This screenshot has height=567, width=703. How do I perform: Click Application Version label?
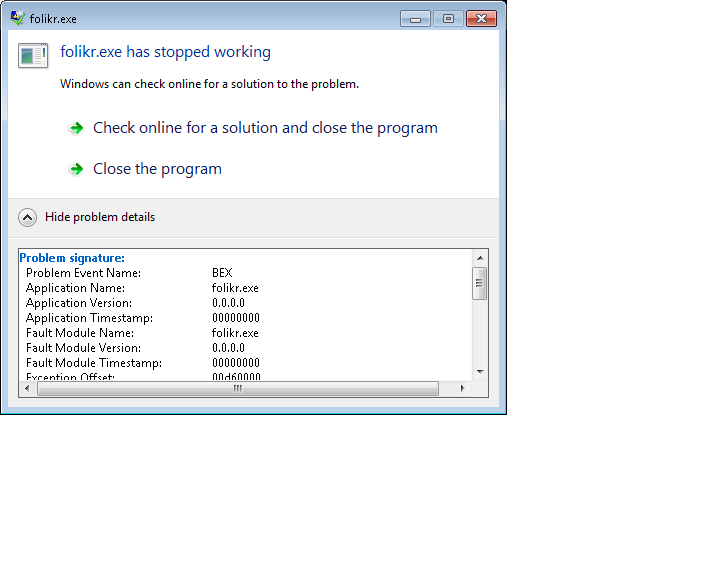79,303
